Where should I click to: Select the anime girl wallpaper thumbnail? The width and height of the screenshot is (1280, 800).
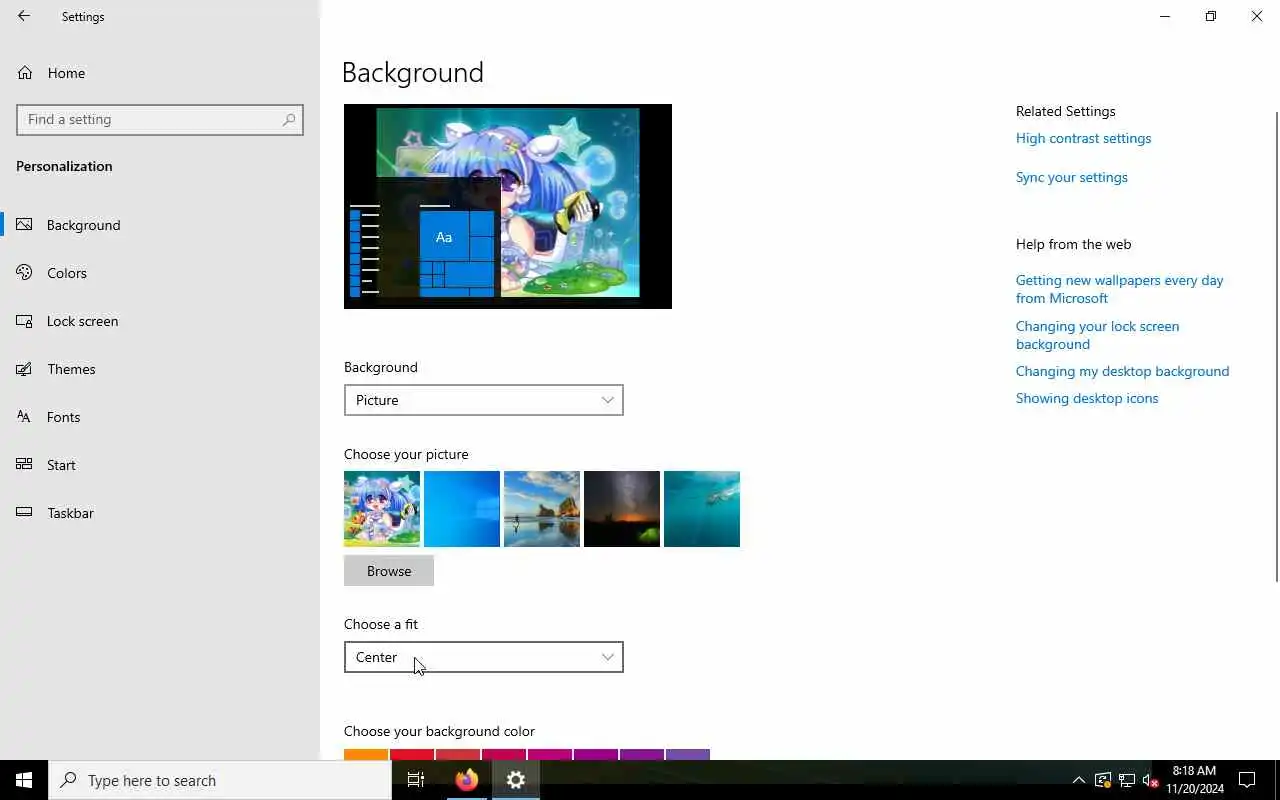382,509
